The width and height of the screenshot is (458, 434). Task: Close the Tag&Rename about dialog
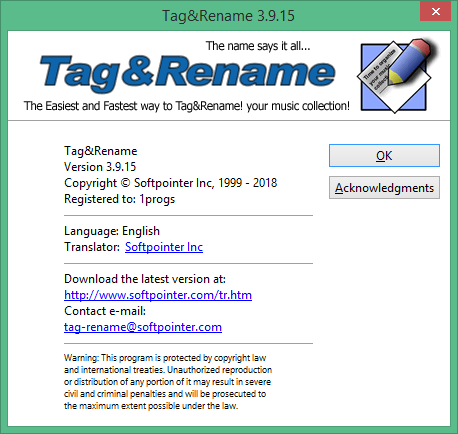tap(435, 12)
